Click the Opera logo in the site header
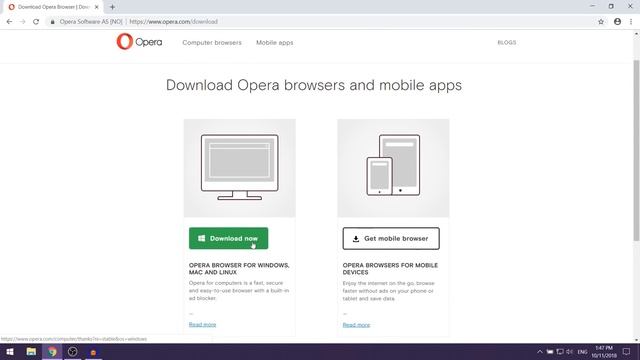The width and height of the screenshot is (640, 360). 139,42
